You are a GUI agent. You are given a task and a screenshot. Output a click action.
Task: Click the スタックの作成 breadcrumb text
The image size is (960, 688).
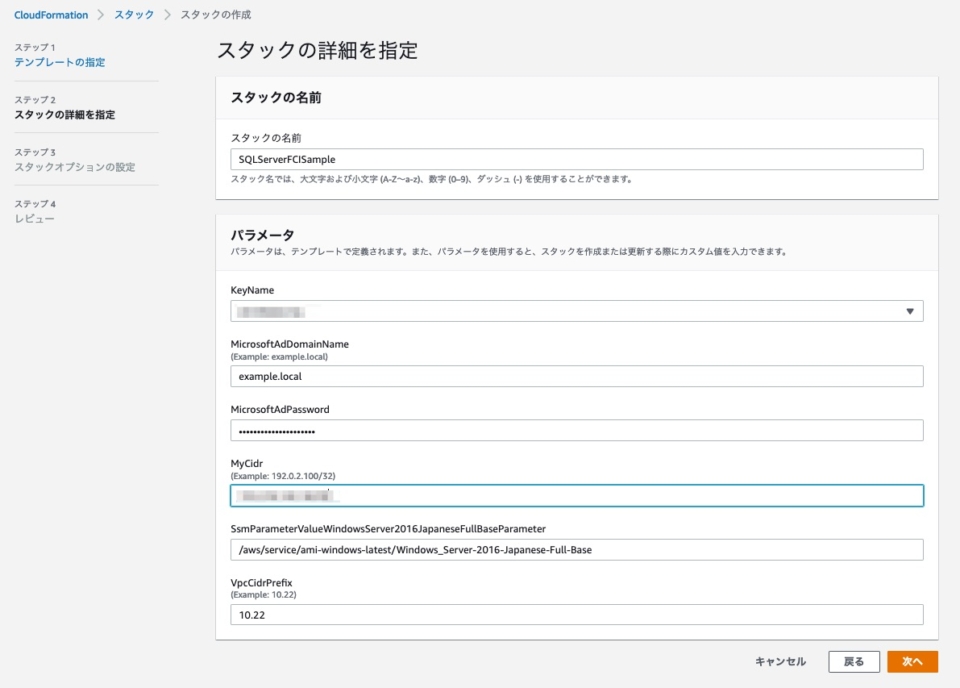click(x=216, y=15)
